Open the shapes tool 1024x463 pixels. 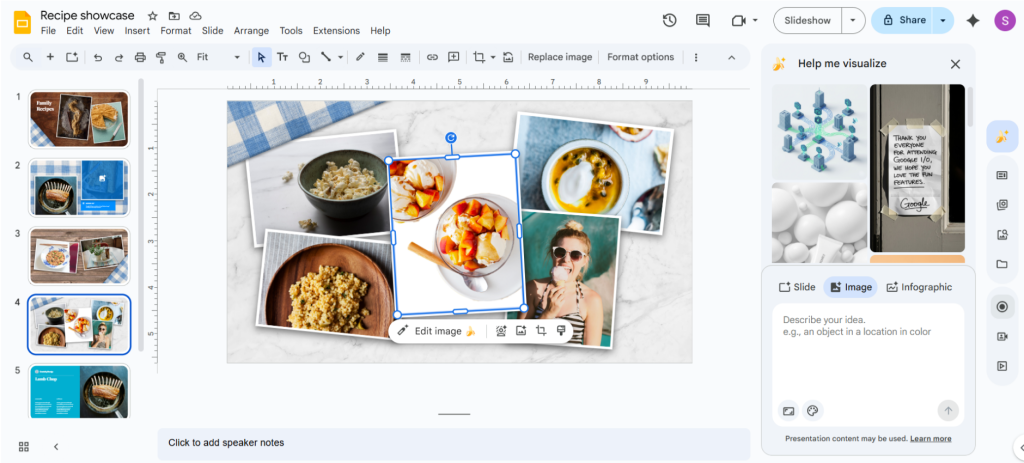coord(304,57)
